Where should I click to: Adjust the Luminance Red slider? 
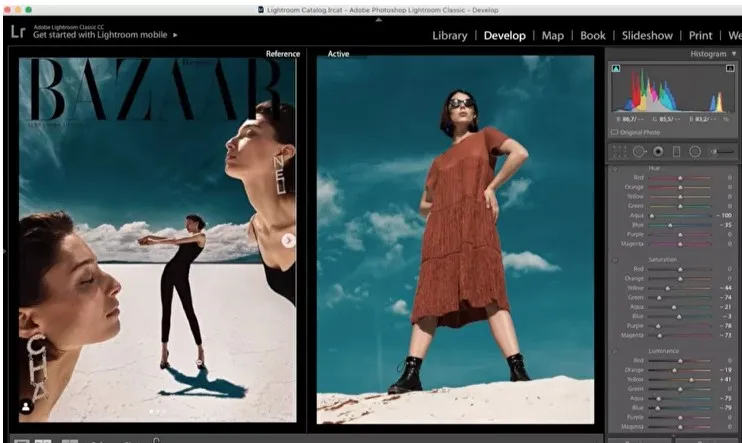click(680, 360)
